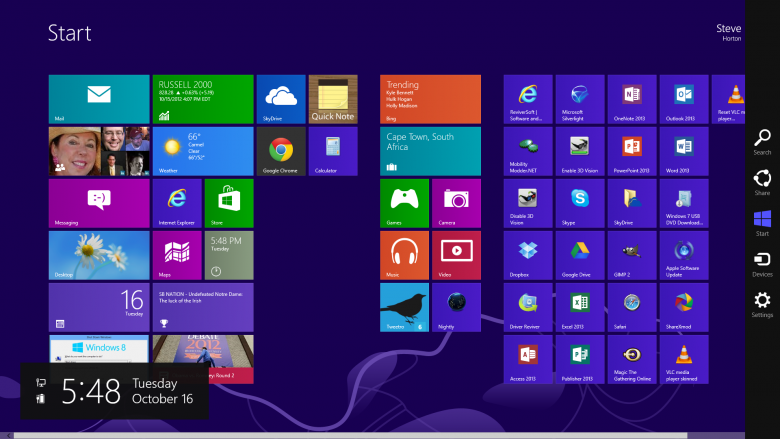The height and width of the screenshot is (439, 780).
Task: Open the Settings charm
Action: pos(762,304)
